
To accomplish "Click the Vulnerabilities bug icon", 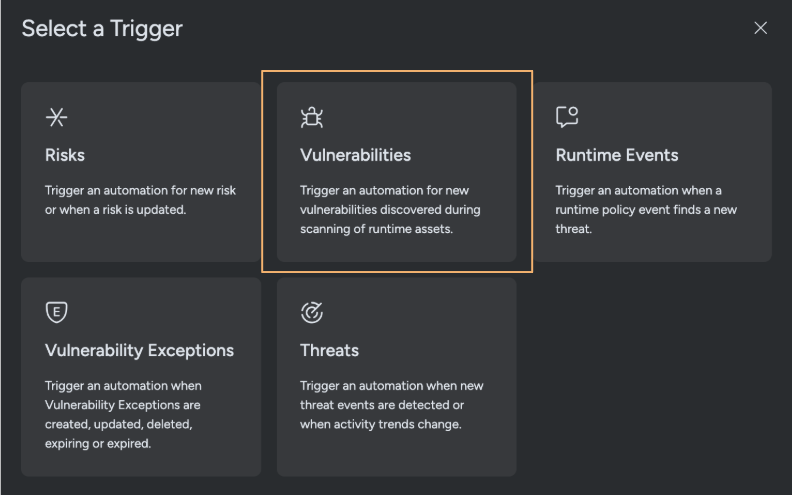I will tap(312, 118).
